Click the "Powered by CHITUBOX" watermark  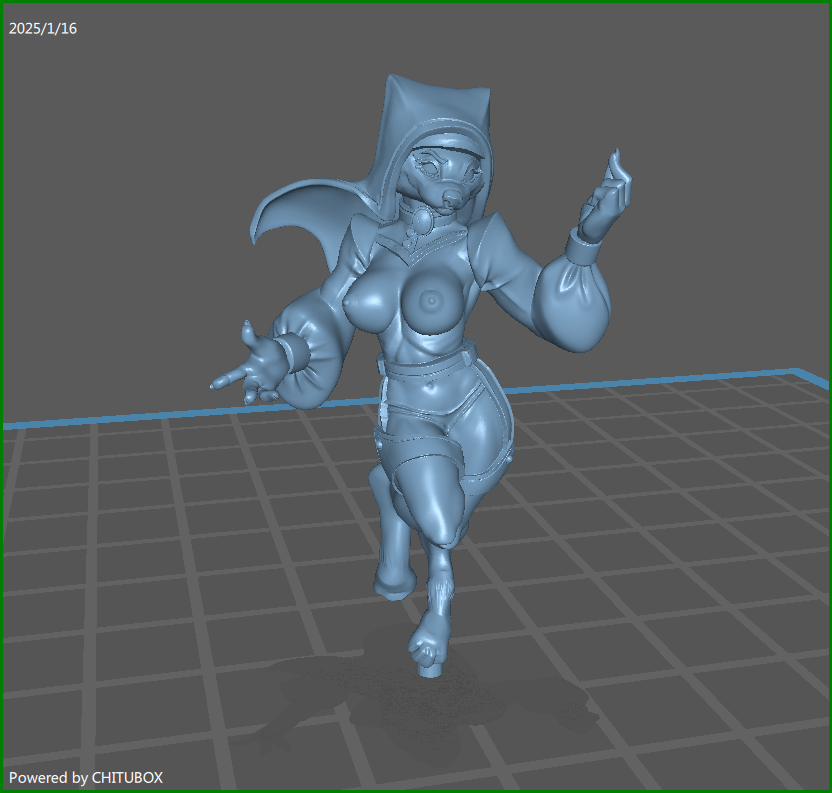click(86, 777)
